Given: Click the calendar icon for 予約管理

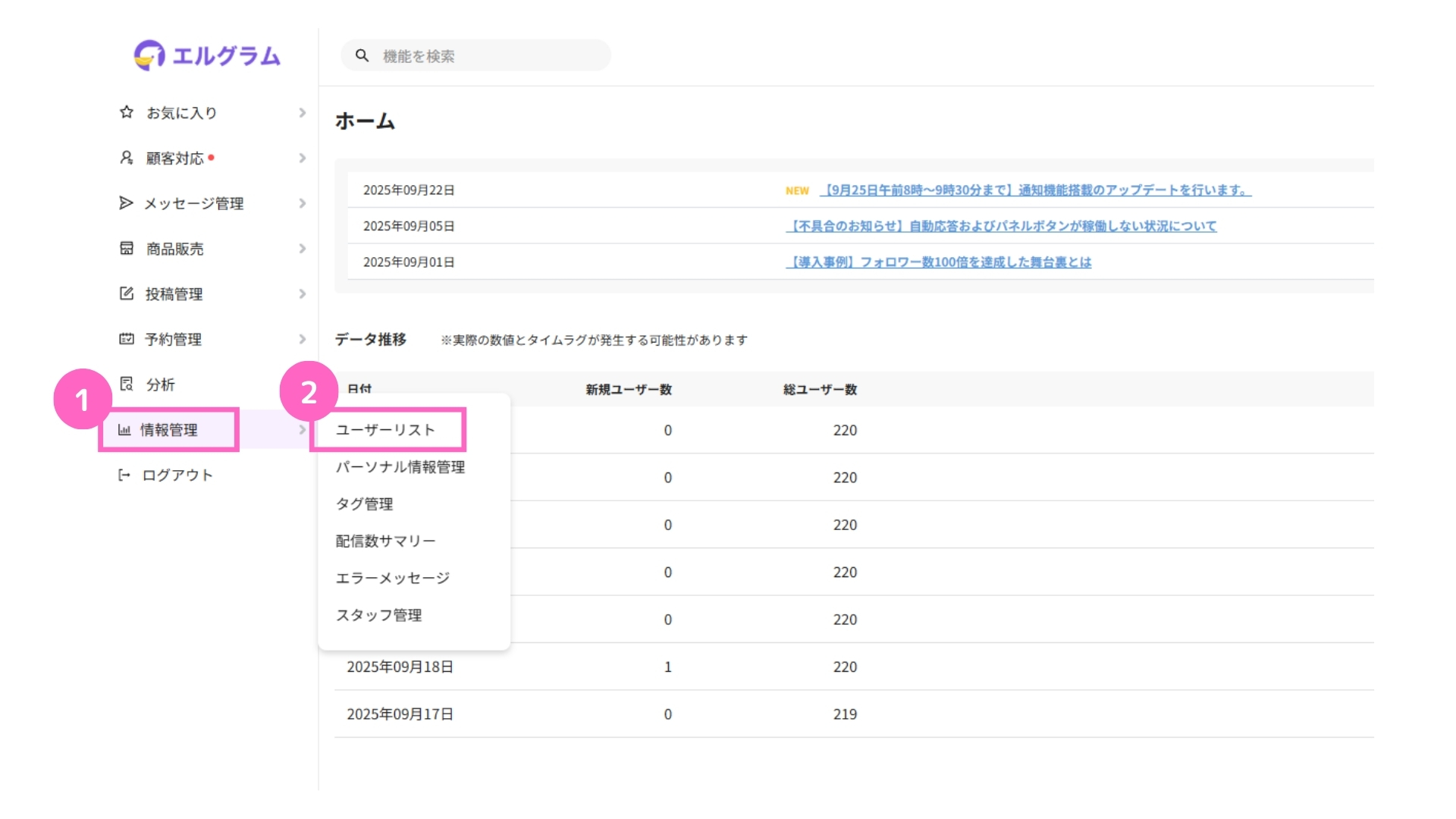Looking at the screenshot, I should [x=127, y=339].
